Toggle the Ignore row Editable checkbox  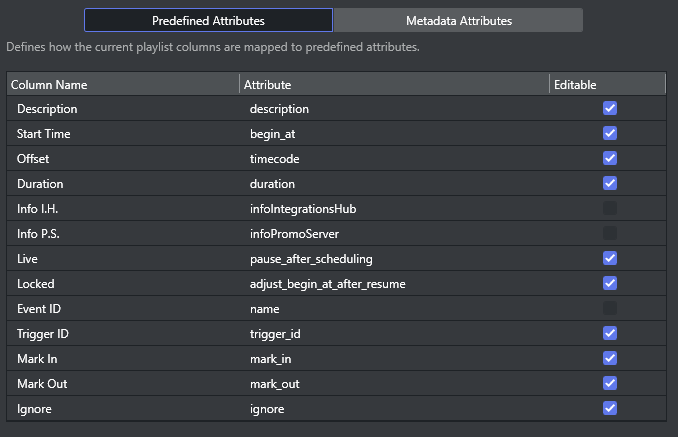[x=610, y=408]
